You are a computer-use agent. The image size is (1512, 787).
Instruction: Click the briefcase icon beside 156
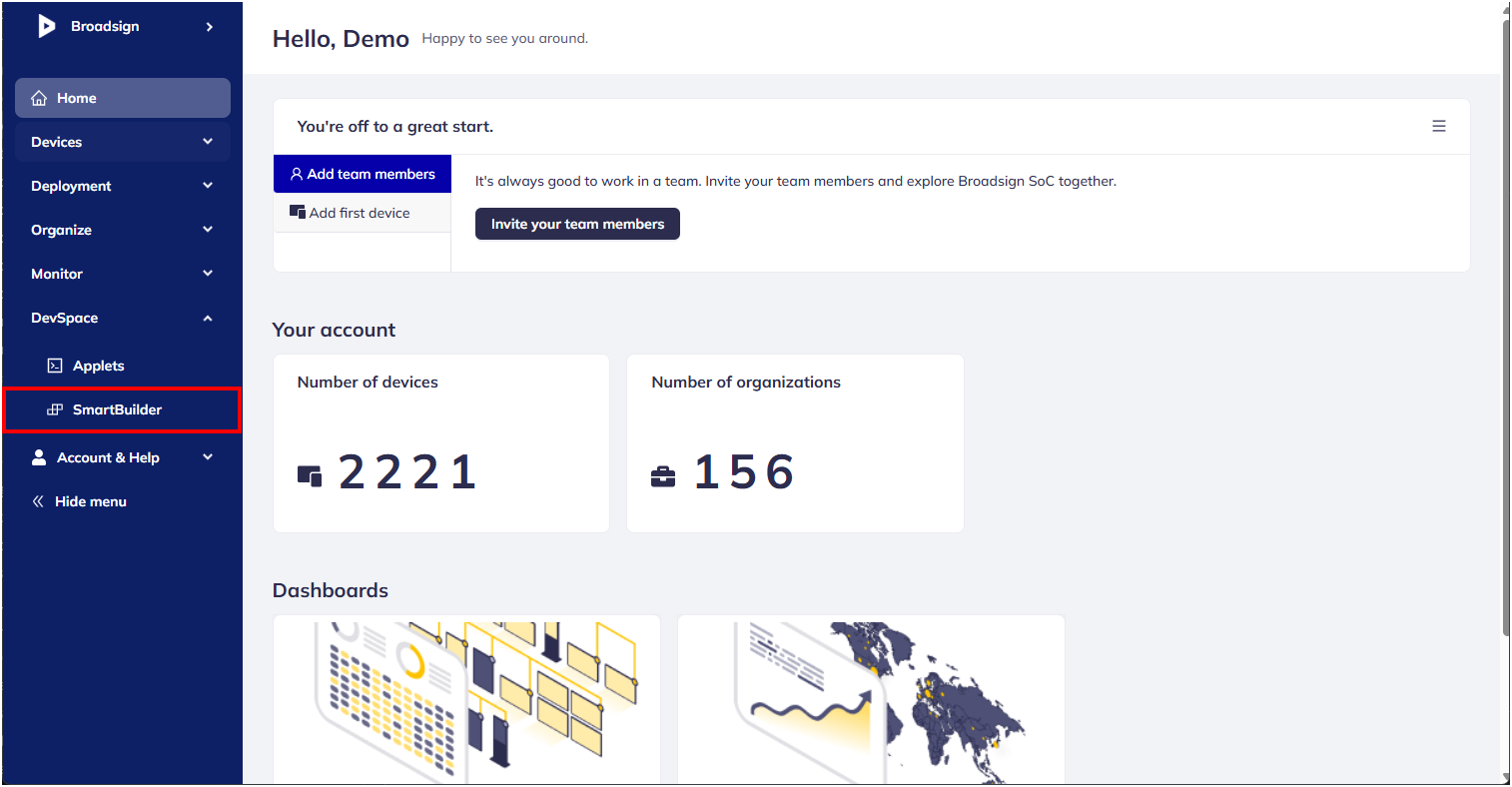click(x=663, y=476)
